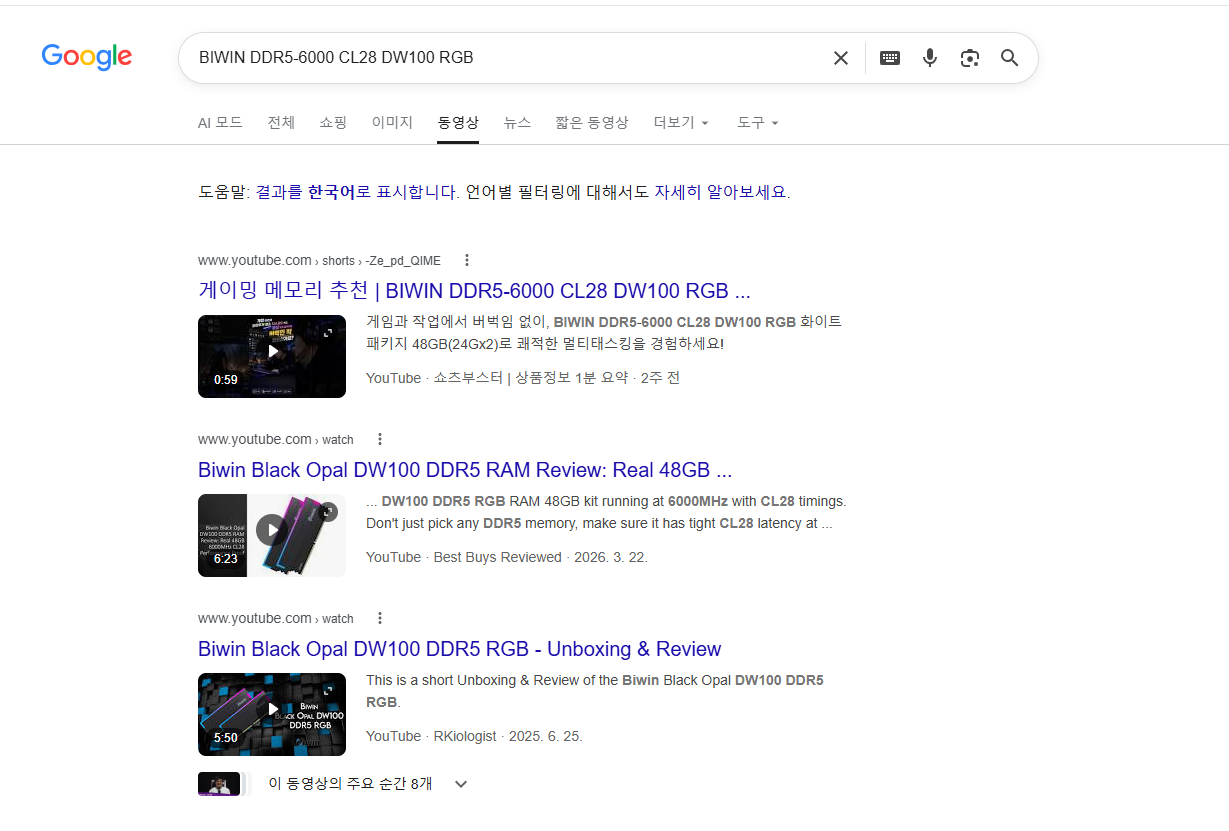Open options menu for shorts -Ze_pd_QIME result
The height and width of the screenshot is (831, 1229).
point(466,260)
